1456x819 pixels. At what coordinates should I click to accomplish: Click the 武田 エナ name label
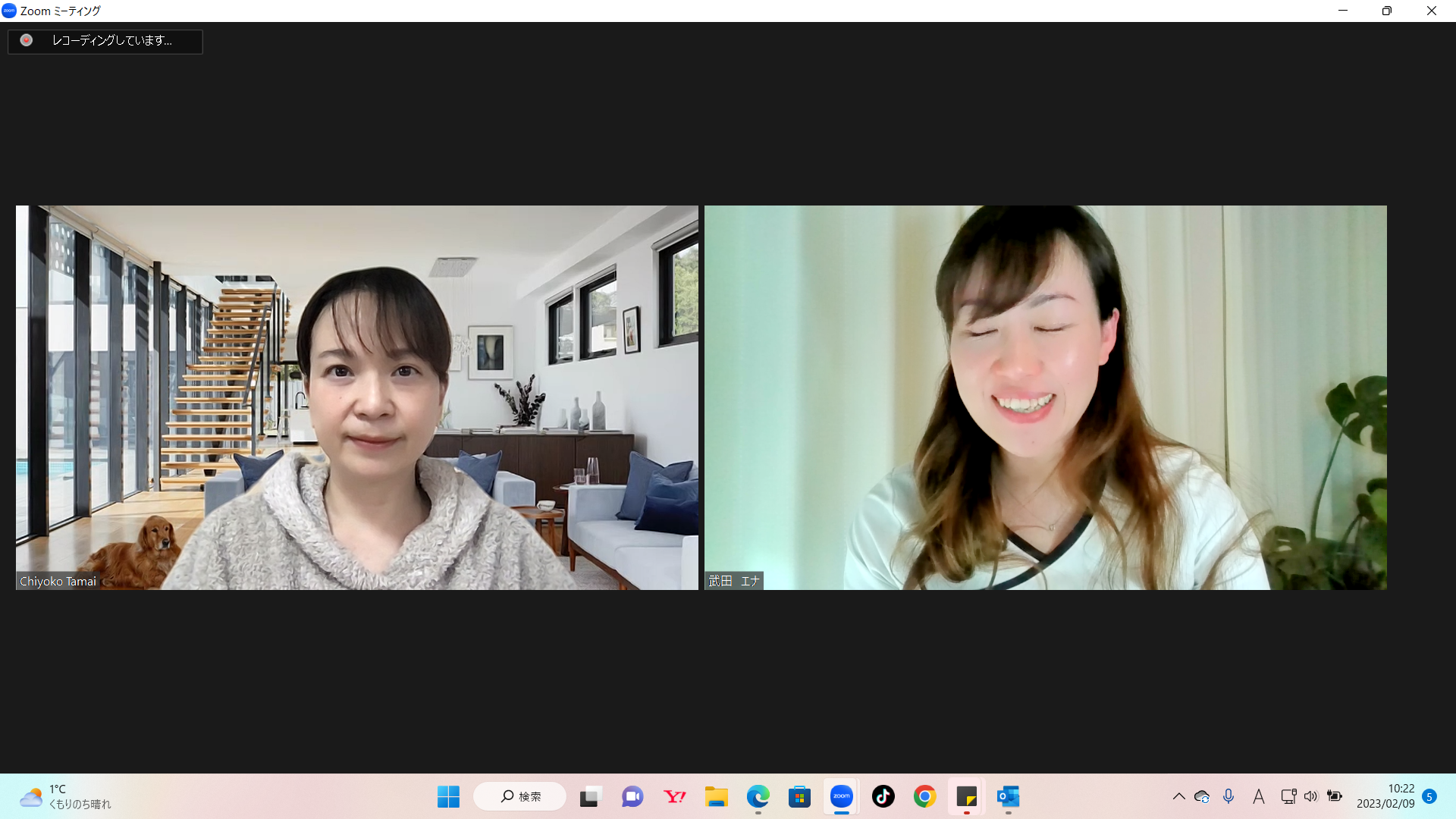(734, 581)
